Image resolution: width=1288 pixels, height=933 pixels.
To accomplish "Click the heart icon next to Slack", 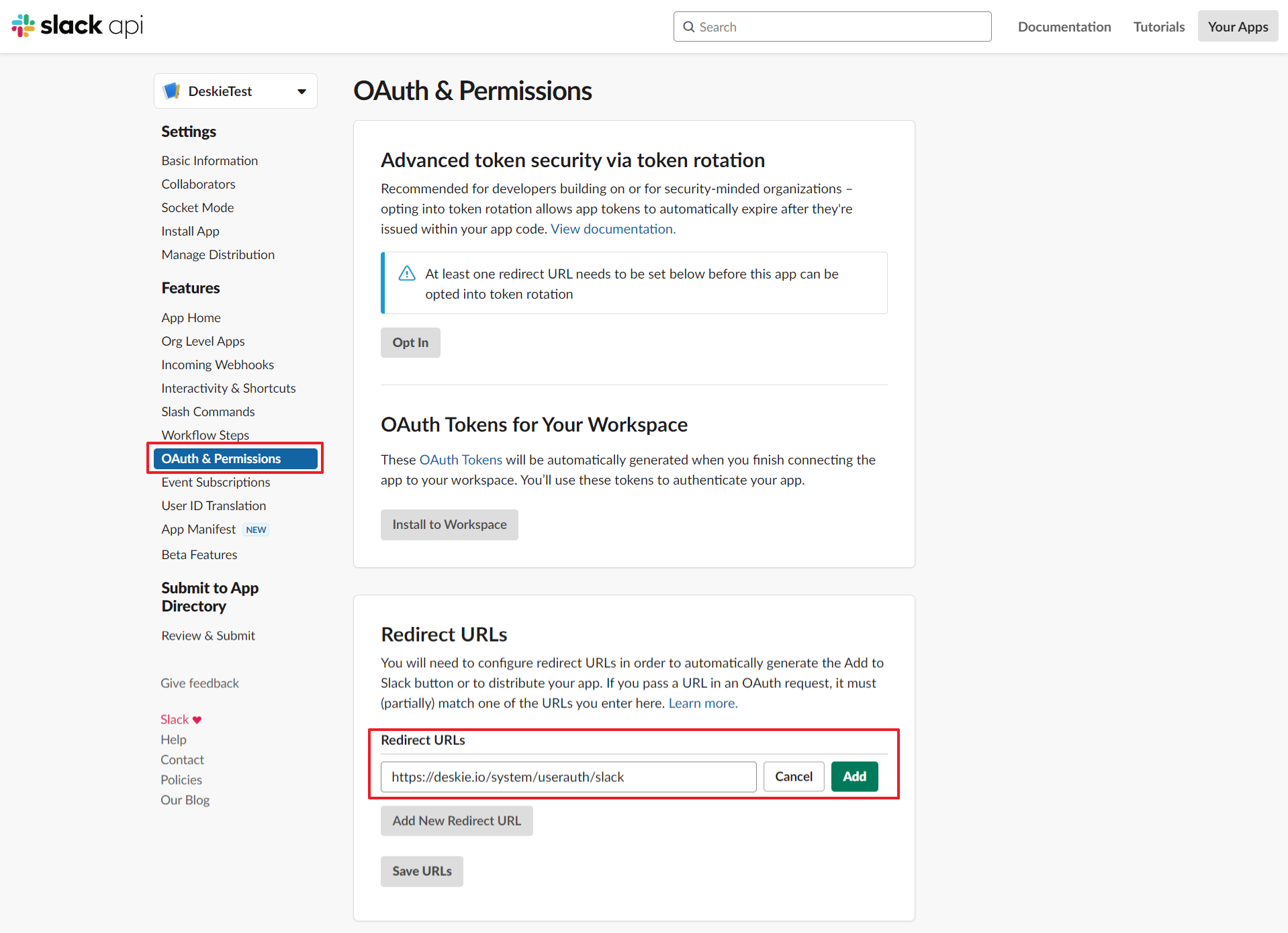I will point(197,720).
